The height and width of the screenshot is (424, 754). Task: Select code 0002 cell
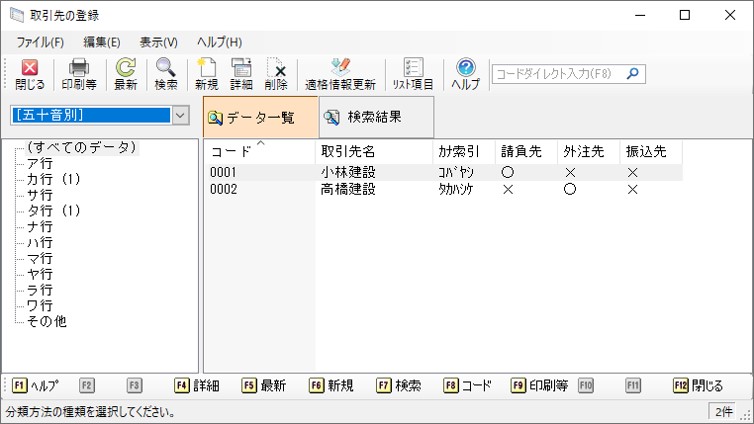click(x=224, y=189)
